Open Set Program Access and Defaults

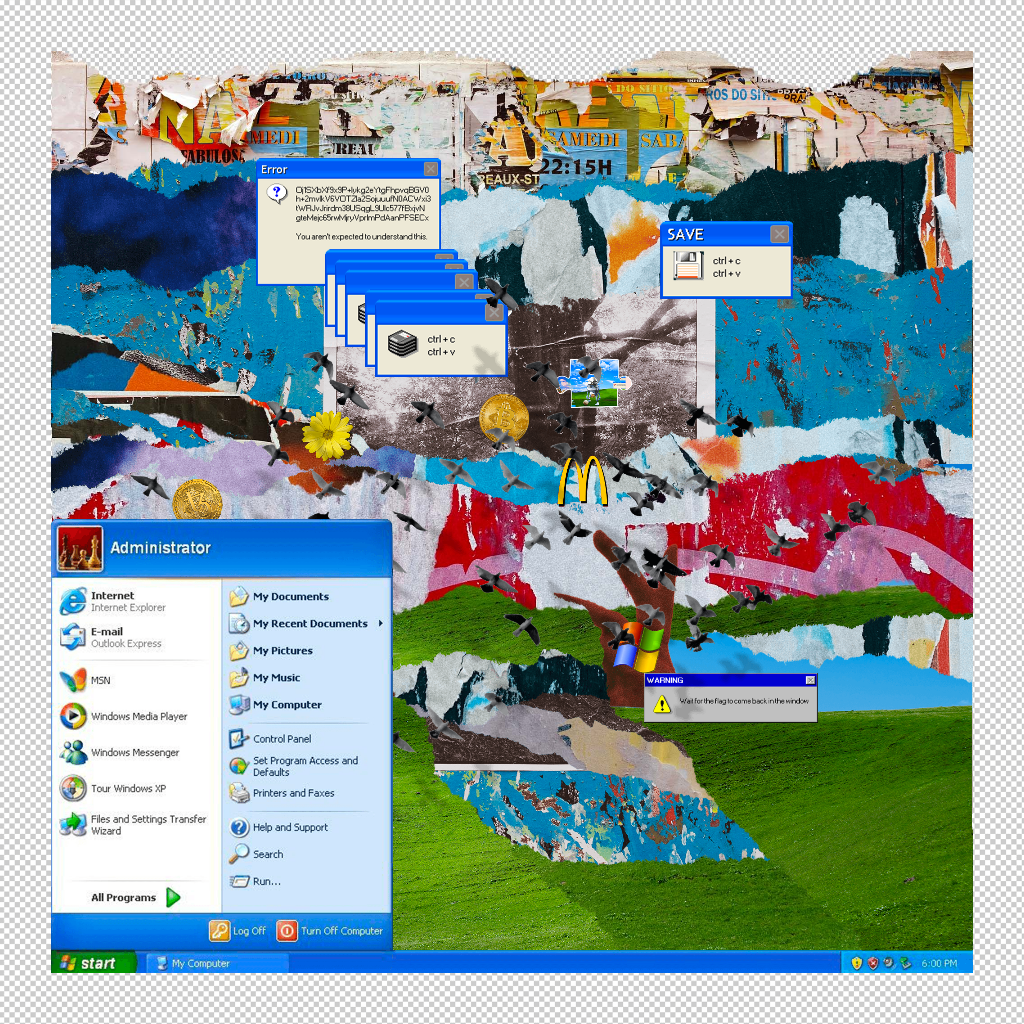(x=294, y=766)
